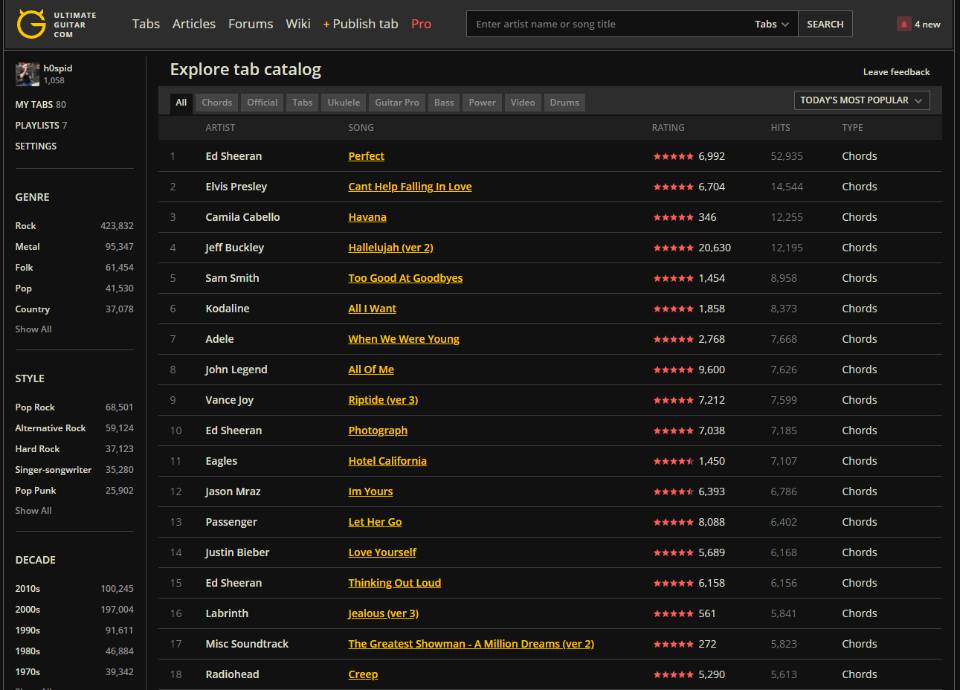Click the Leave feedback link
The image size is (960, 690).
pyautogui.click(x=896, y=72)
